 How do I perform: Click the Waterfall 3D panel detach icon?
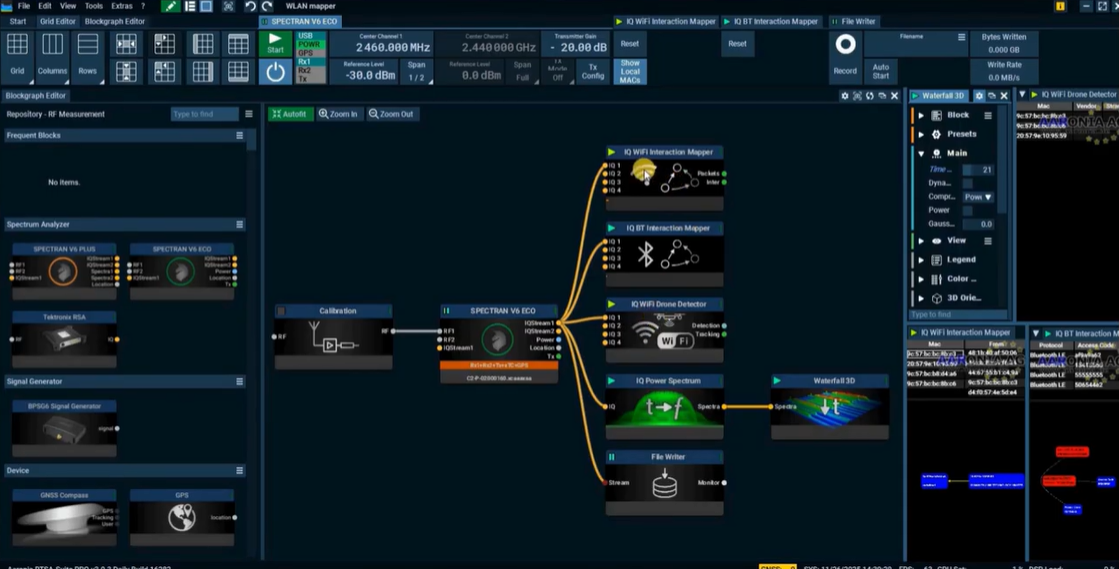coord(992,96)
